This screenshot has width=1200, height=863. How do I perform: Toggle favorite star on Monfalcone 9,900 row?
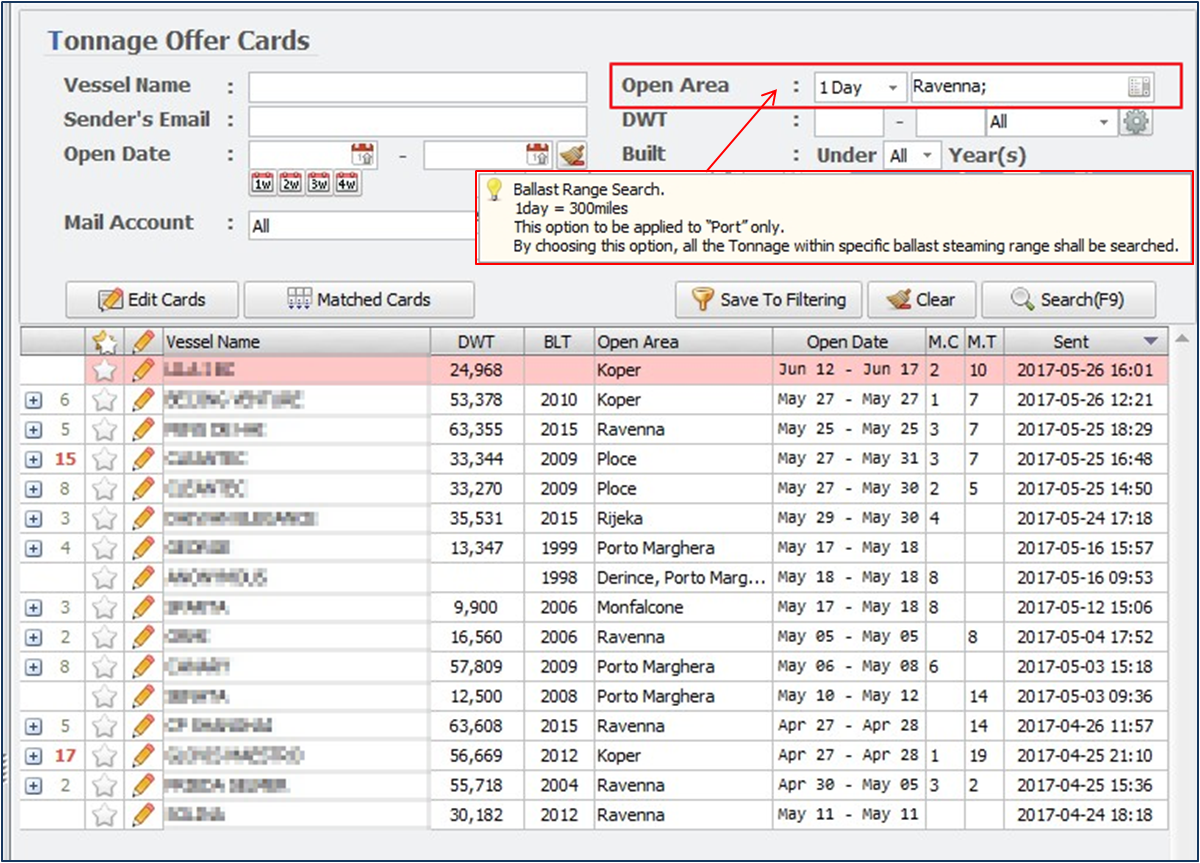pos(104,607)
